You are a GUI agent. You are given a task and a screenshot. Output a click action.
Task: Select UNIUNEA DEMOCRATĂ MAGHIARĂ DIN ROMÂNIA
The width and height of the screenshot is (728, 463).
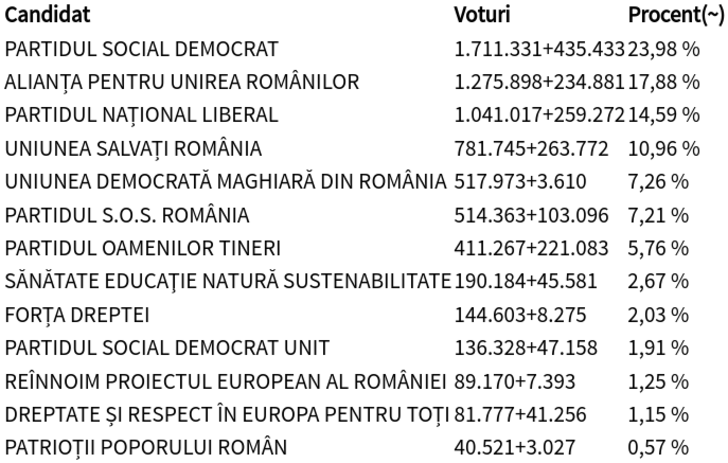225,182
